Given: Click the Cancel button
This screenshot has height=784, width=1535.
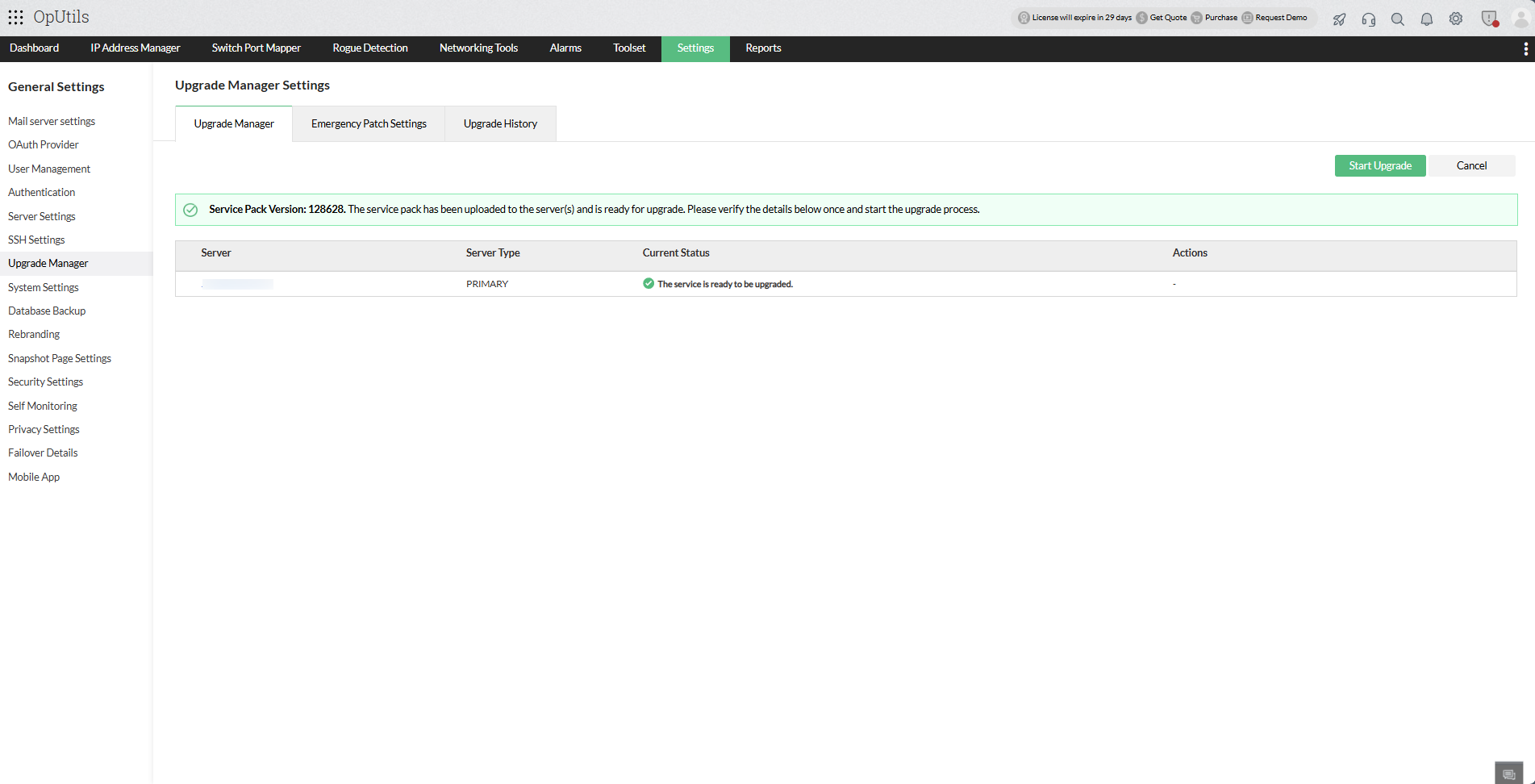Looking at the screenshot, I should coord(1471,165).
